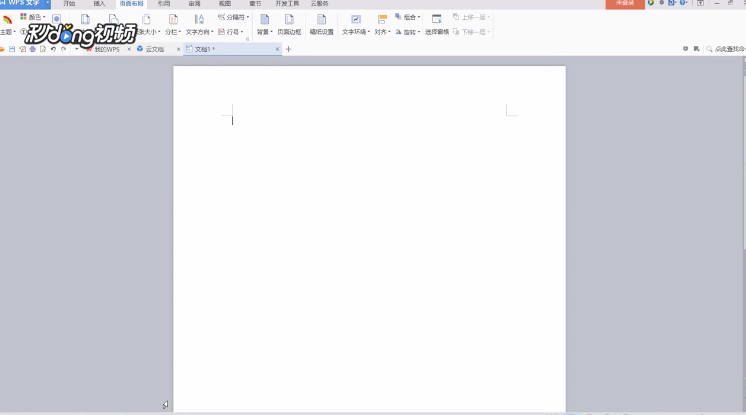
Task: Open the 选择窗格 selection pane
Action: [437, 25]
